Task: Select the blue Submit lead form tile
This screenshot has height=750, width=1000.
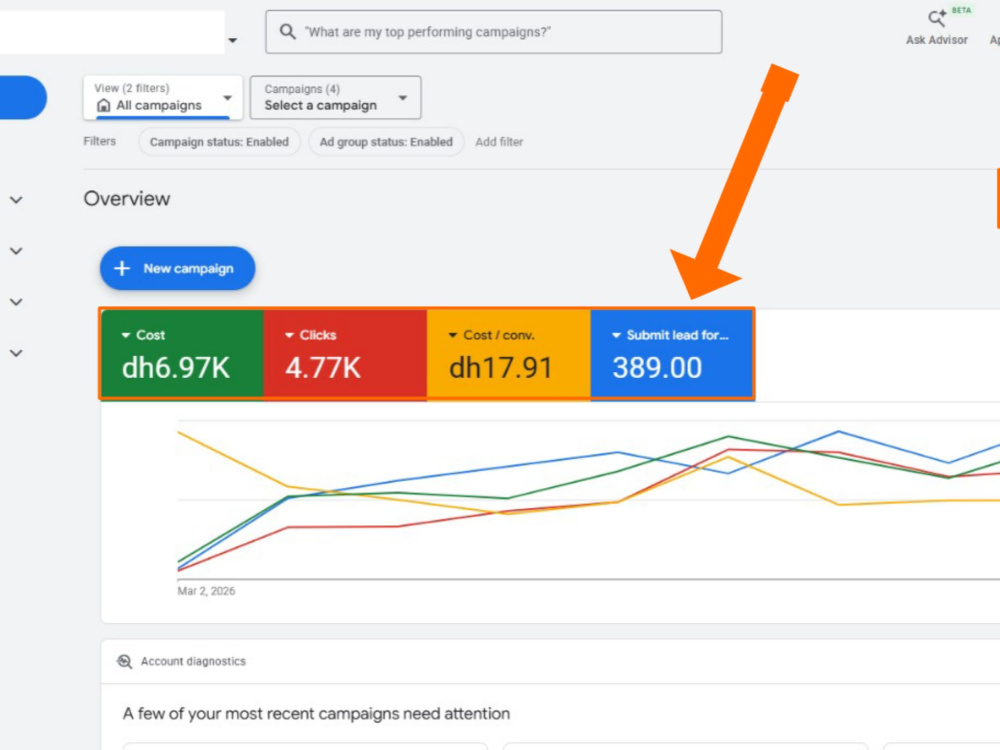Action: click(672, 355)
